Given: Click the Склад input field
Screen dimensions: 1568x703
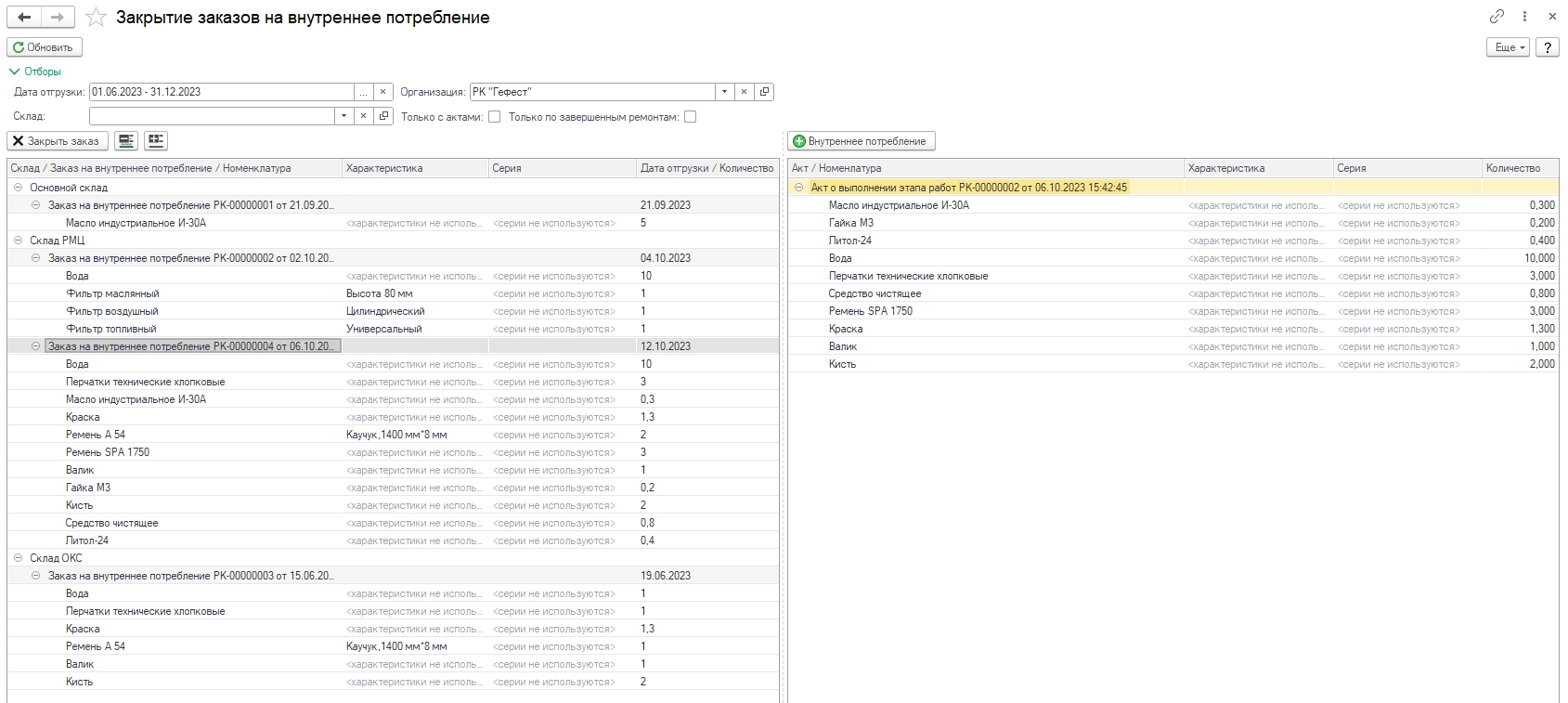Looking at the screenshot, I should coord(212,116).
